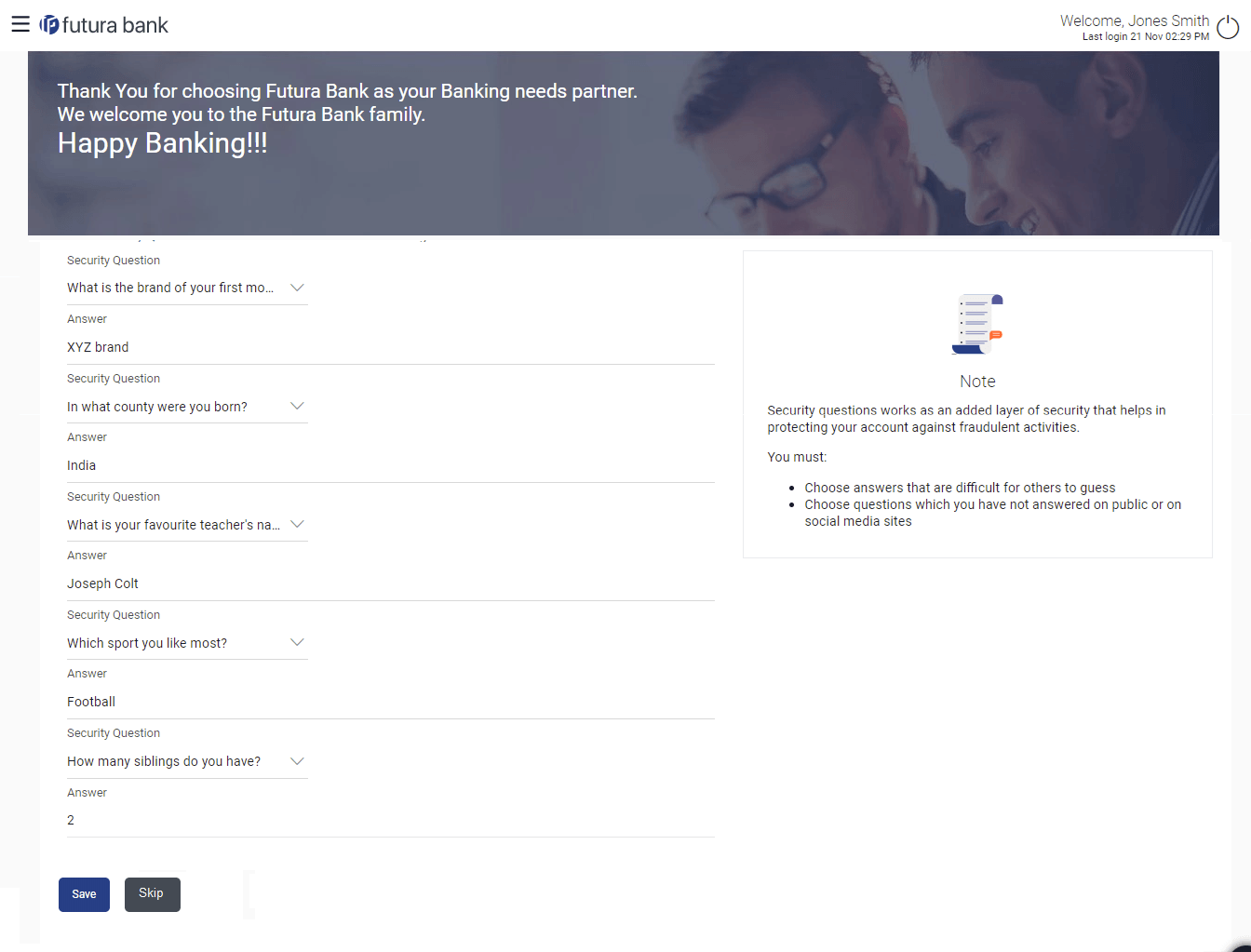Click the XYZ brand answer field
Image resolution: width=1251 pixels, height=952 pixels.
click(x=390, y=347)
